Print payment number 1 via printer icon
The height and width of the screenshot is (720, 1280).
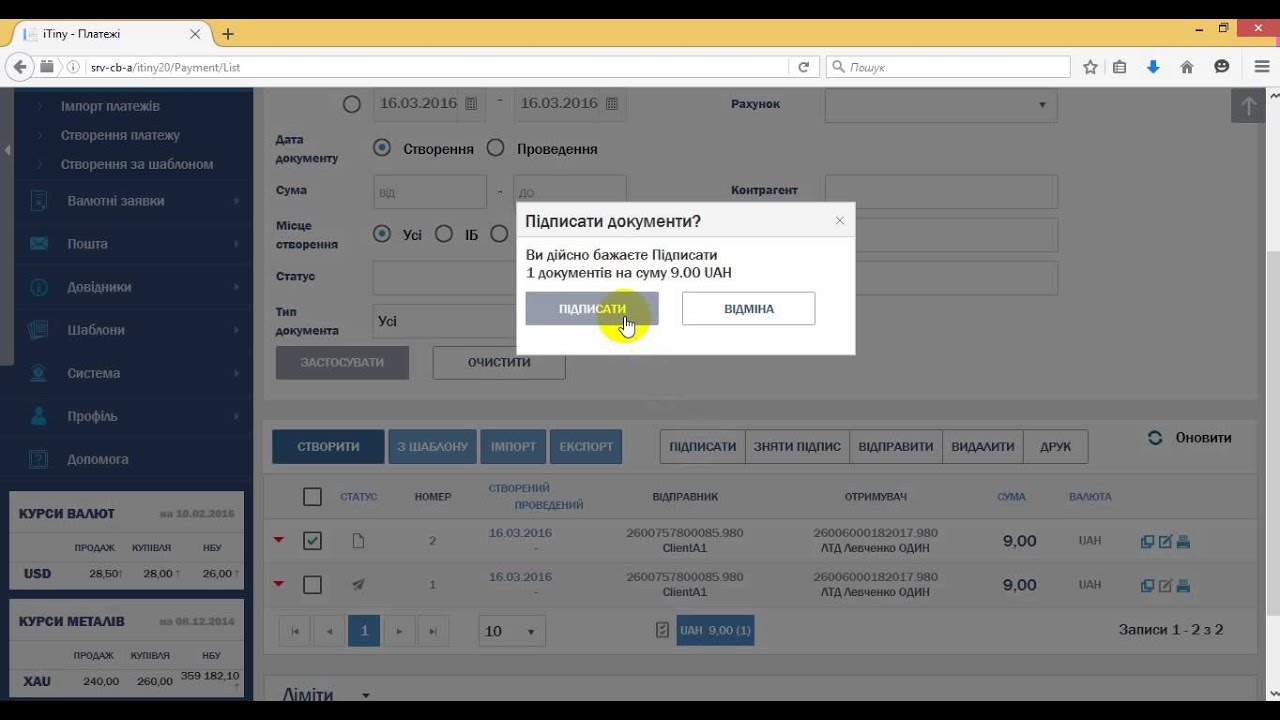pos(1183,586)
